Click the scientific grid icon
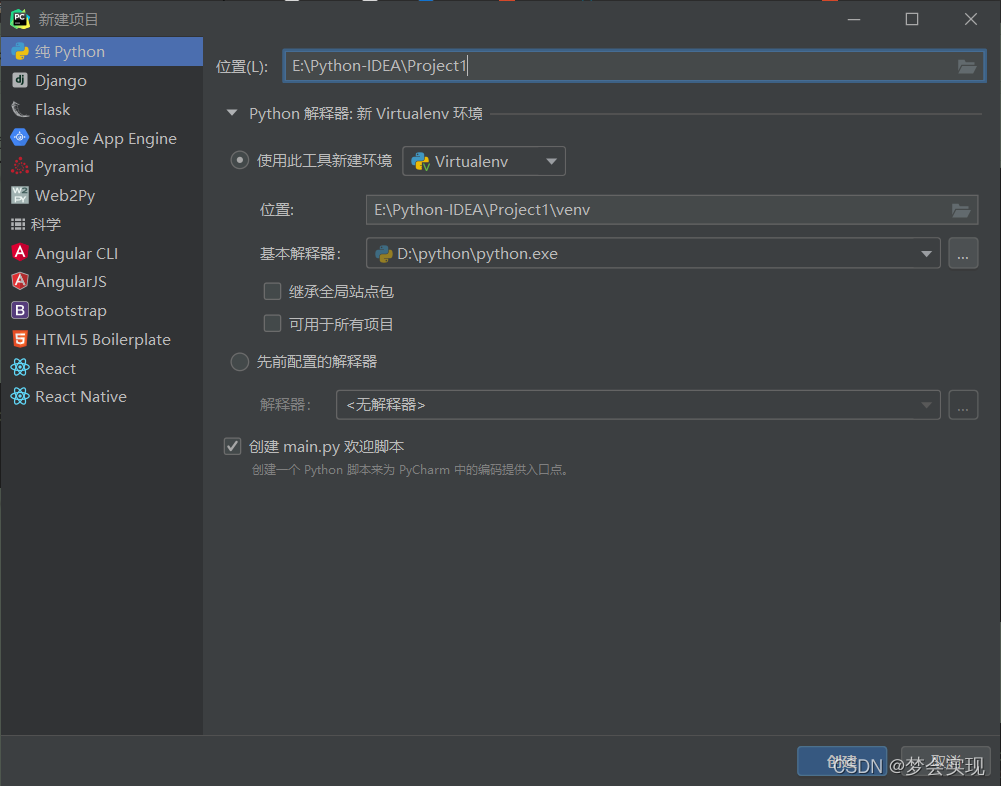This screenshot has height=786, width=1001. pyautogui.click(x=18, y=224)
